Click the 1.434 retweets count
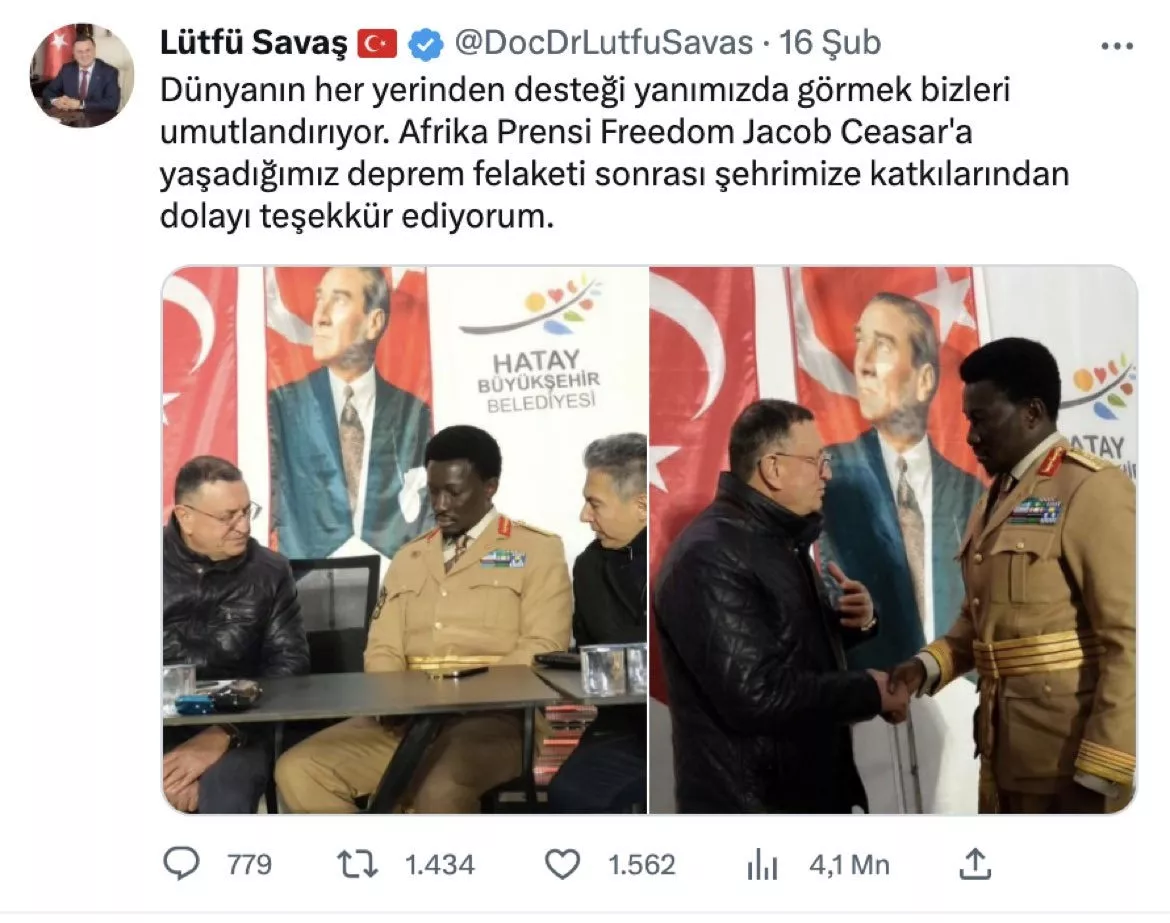Image resolution: width=1170 pixels, height=923 pixels. tap(439, 865)
